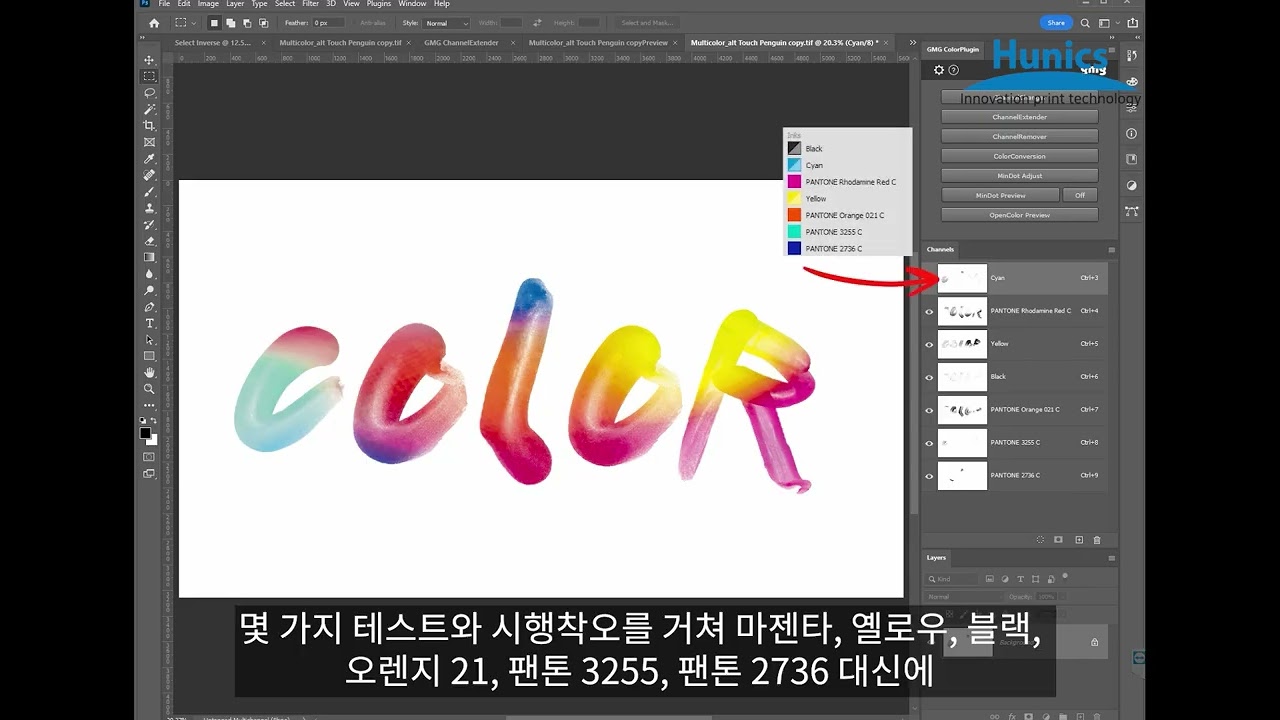The image size is (1280, 720).
Task: Select the Blur tool
Action: [x=149, y=274]
